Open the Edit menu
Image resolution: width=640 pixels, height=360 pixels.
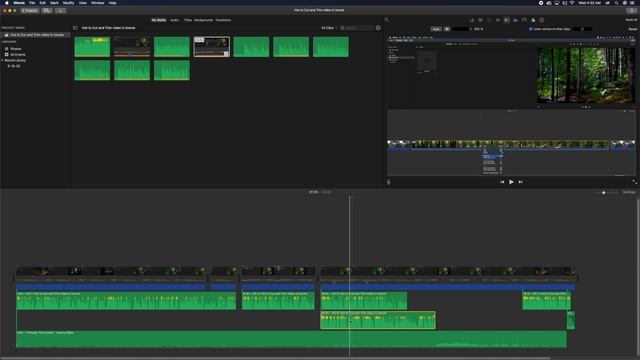coord(42,3)
